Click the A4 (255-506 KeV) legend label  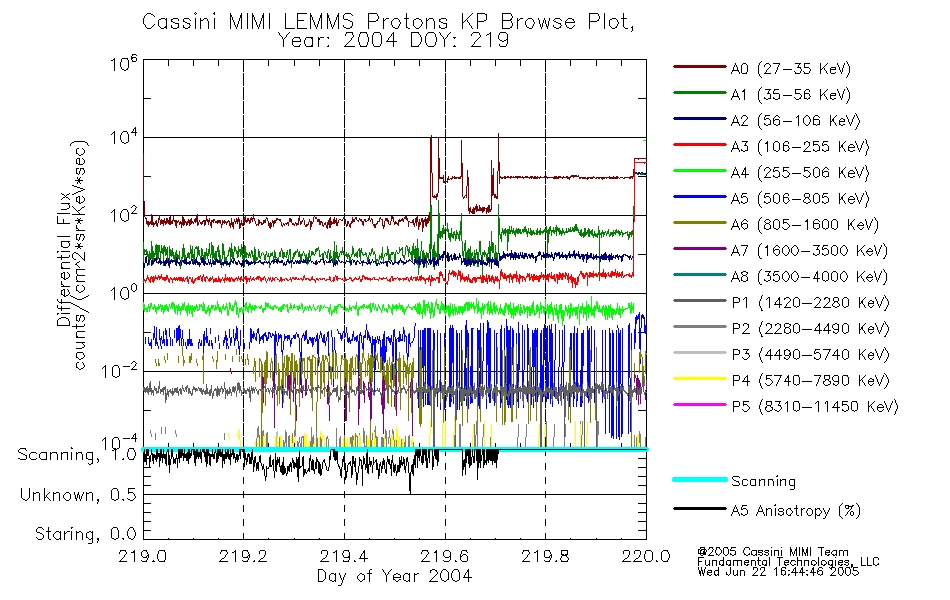click(x=800, y=173)
